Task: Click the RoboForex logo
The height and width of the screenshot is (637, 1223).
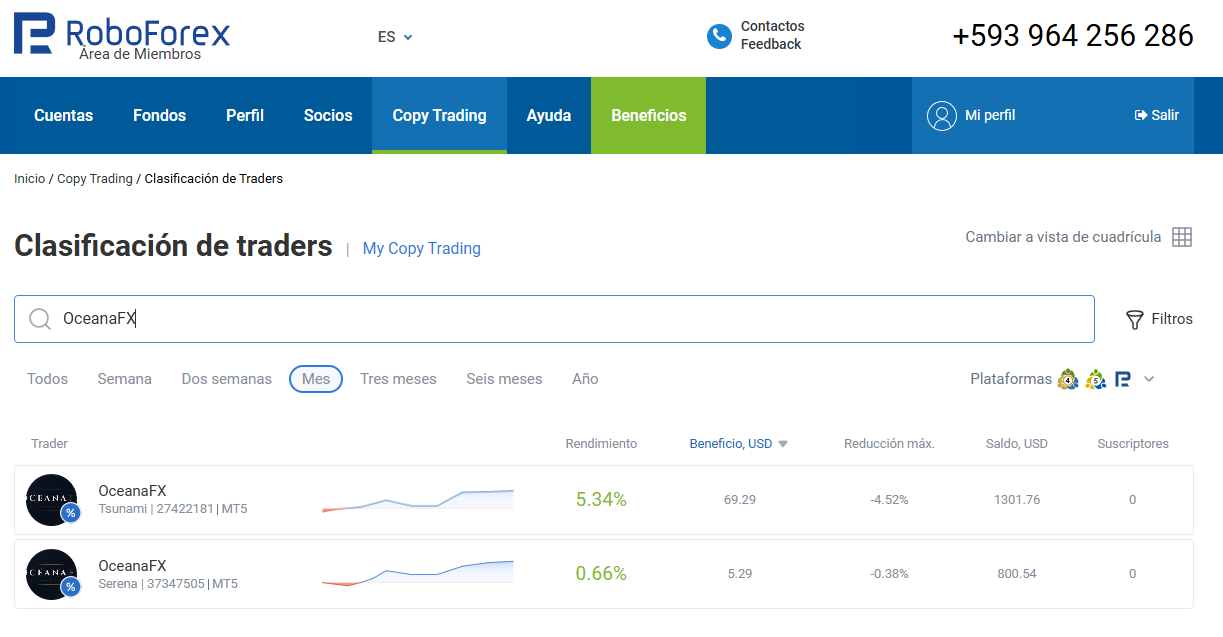Action: tap(122, 36)
